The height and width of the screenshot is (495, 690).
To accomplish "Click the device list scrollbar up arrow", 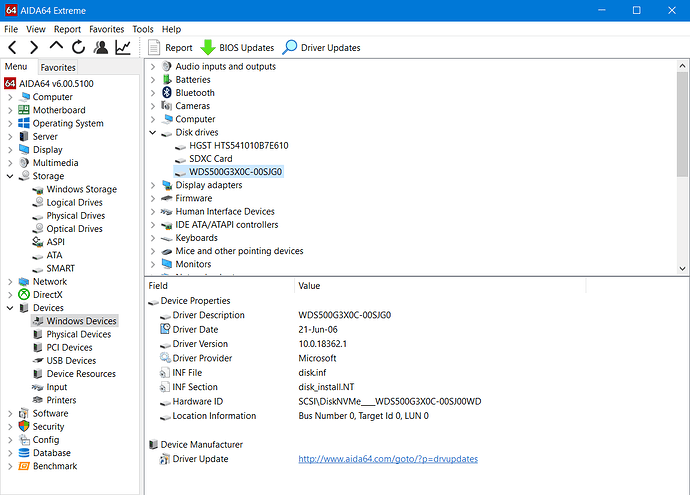I will 682,66.
